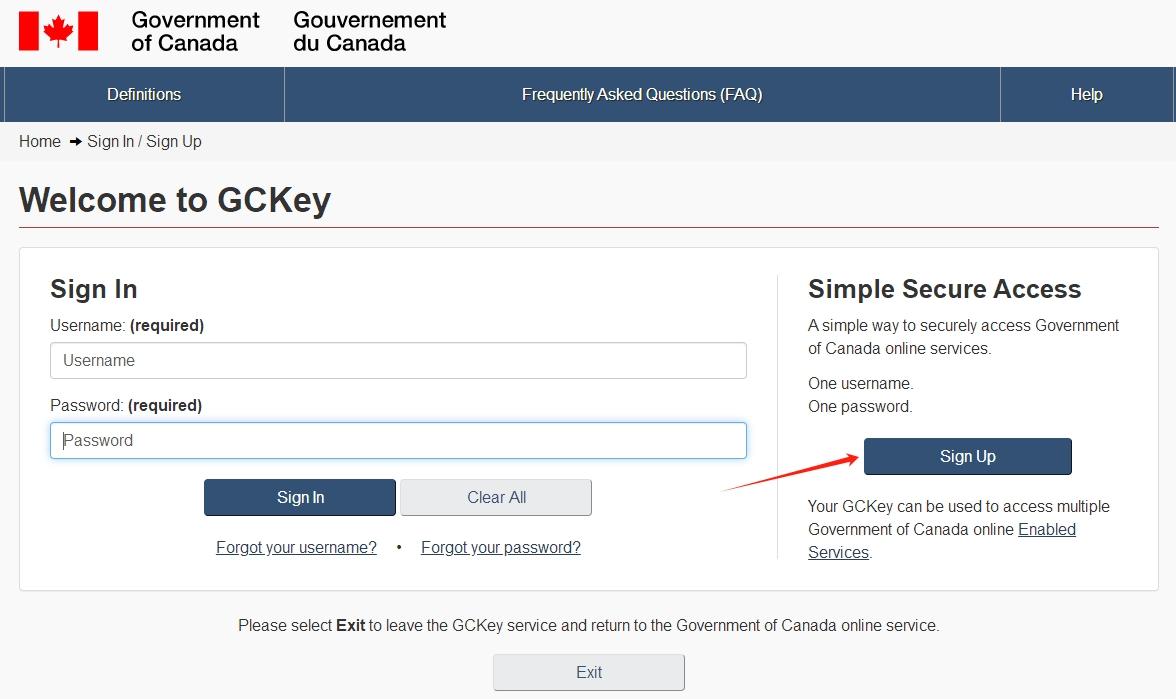This screenshot has height=699, width=1176.
Task: Open Frequently Asked Questions (FAQ)
Action: pyautogui.click(x=642, y=95)
